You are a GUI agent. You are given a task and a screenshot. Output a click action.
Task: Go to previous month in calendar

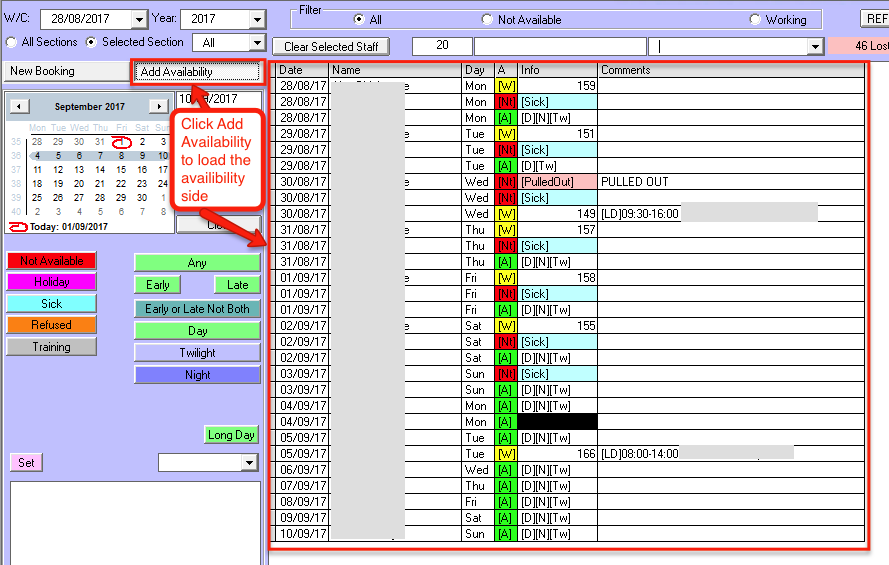[x=19, y=106]
